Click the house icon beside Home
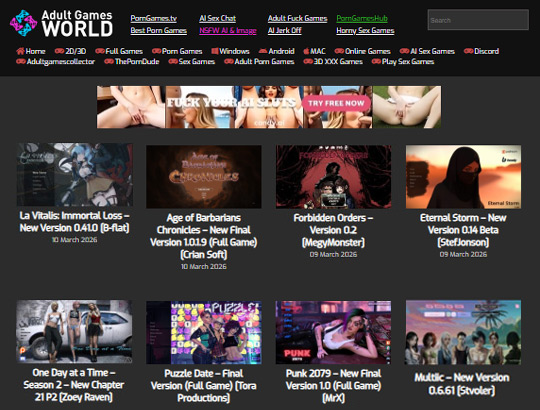Image resolution: width=540 pixels, height=410 pixels. click(x=20, y=51)
